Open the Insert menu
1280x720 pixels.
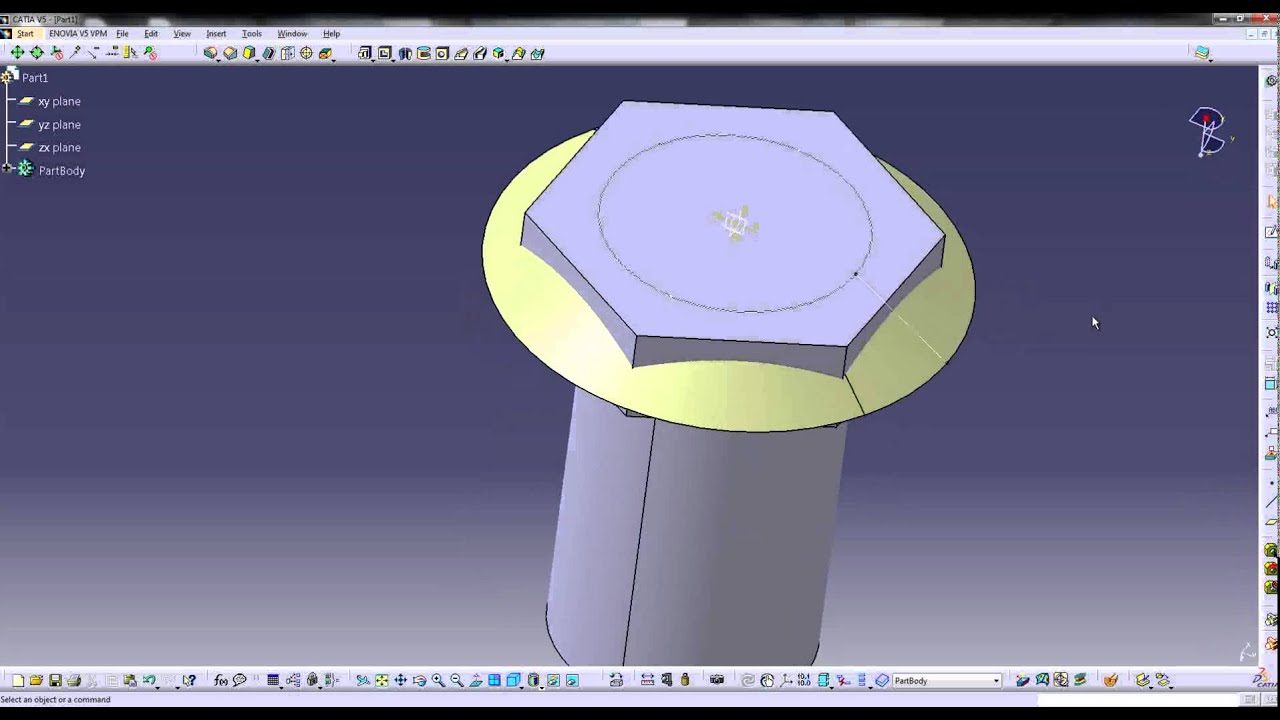point(216,34)
